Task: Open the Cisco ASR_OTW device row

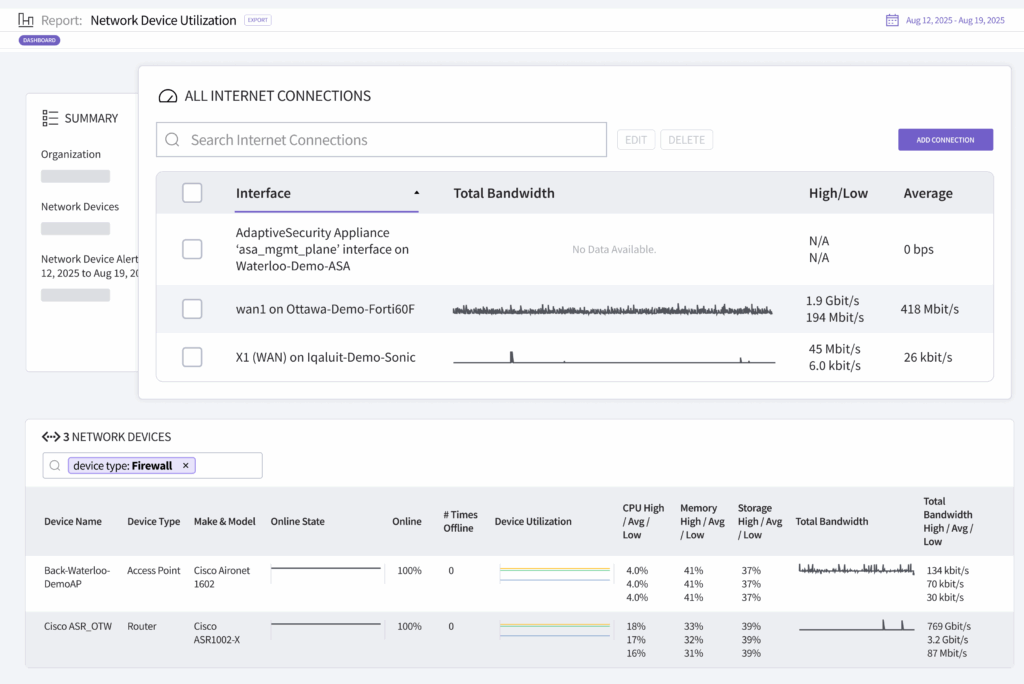Action: 519,639
